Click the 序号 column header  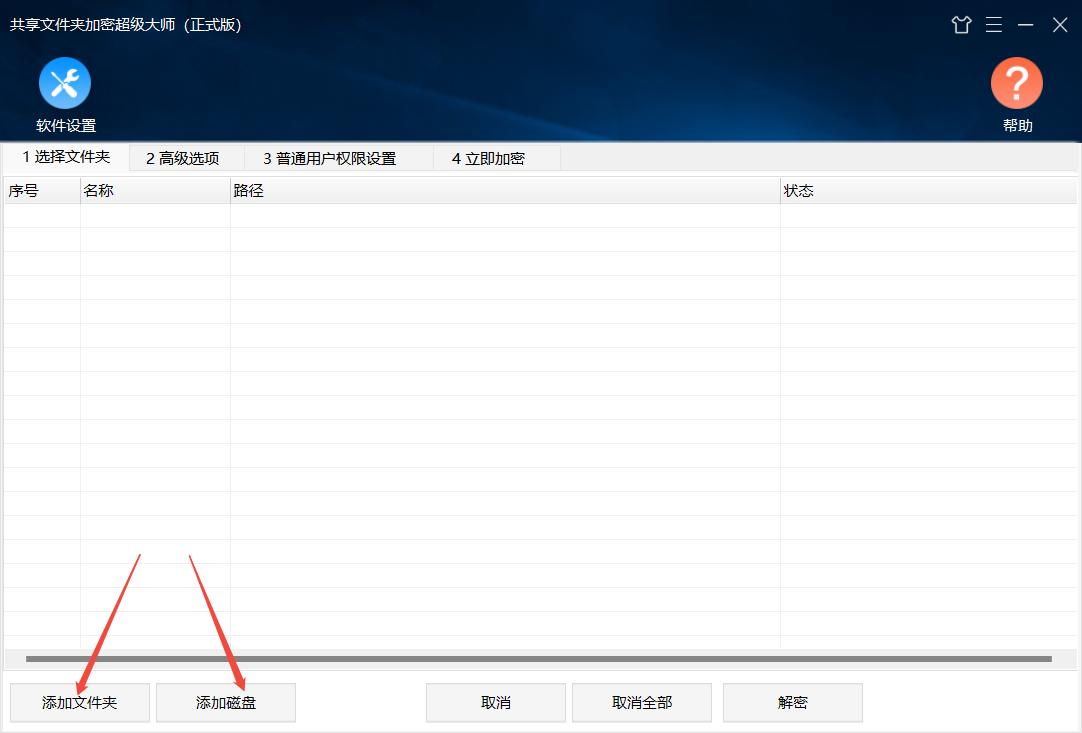(x=42, y=190)
